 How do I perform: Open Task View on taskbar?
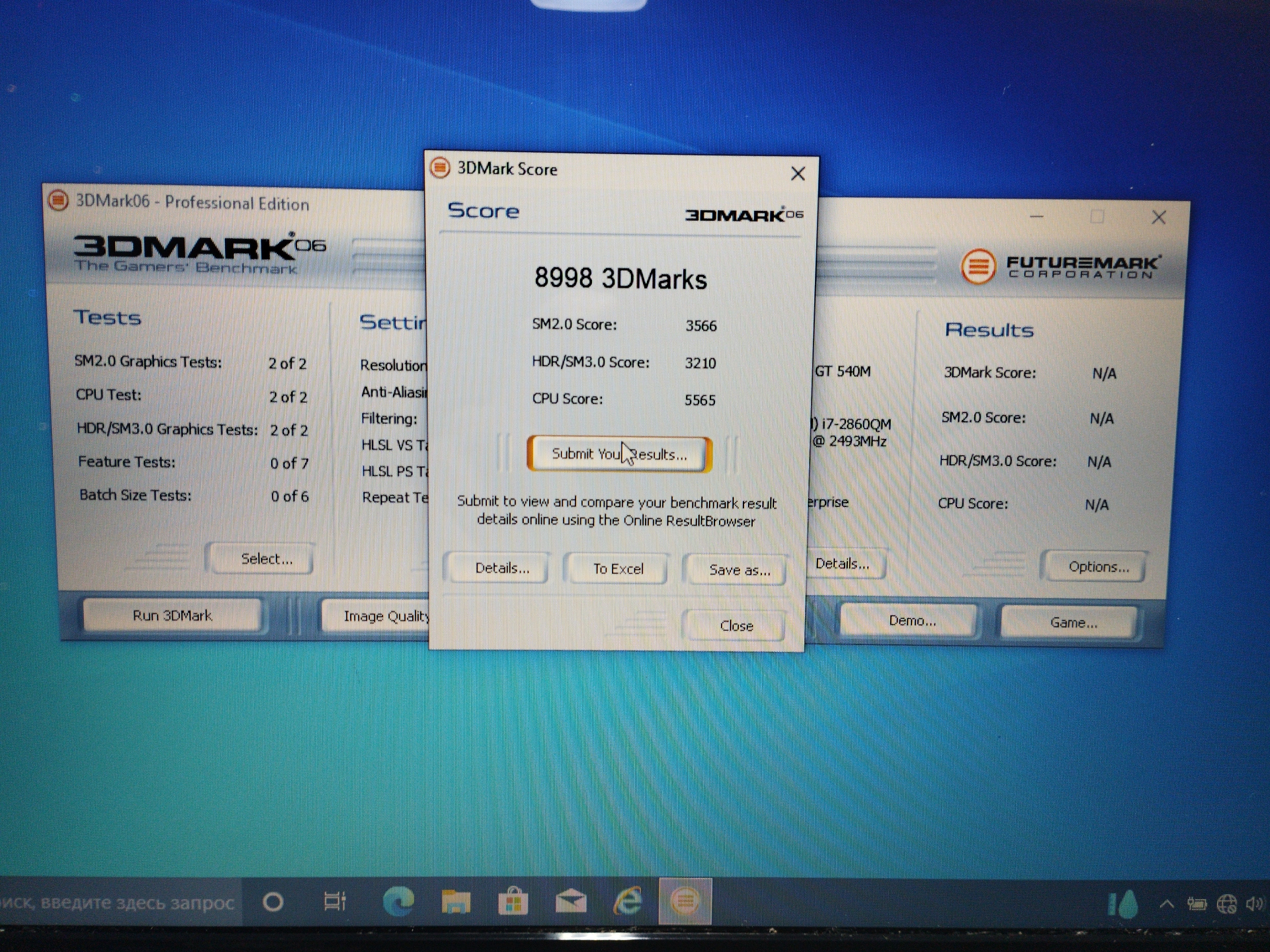335,902
